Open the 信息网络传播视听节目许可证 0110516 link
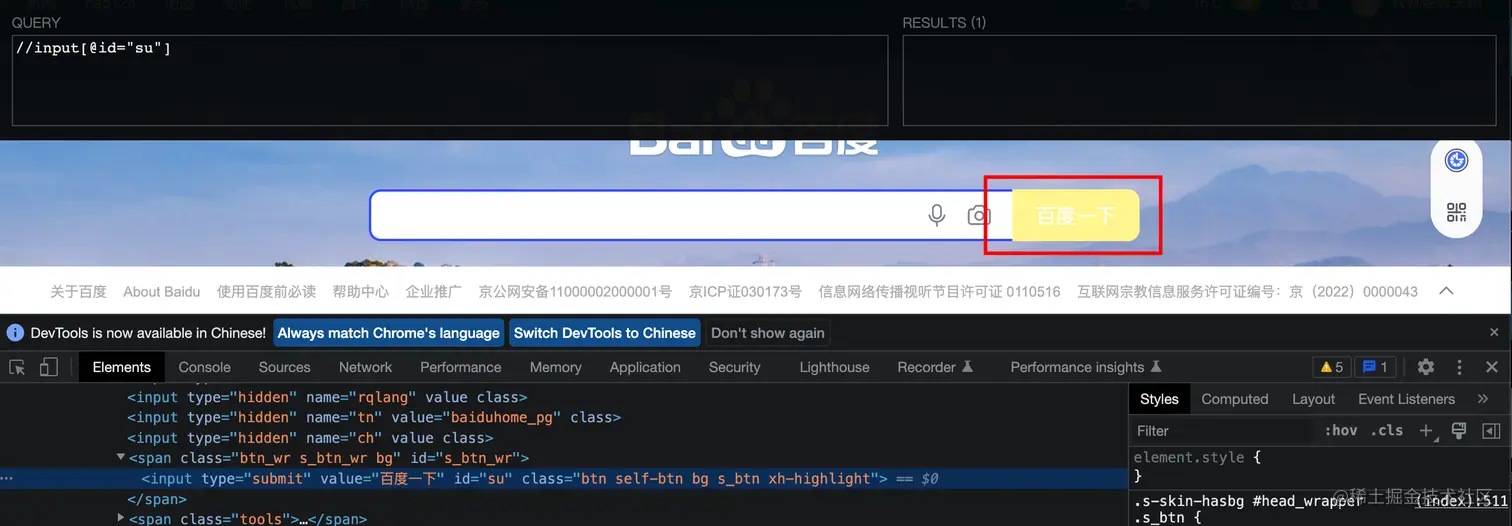This screenshot has width=1512, height=526. point(939,291)
